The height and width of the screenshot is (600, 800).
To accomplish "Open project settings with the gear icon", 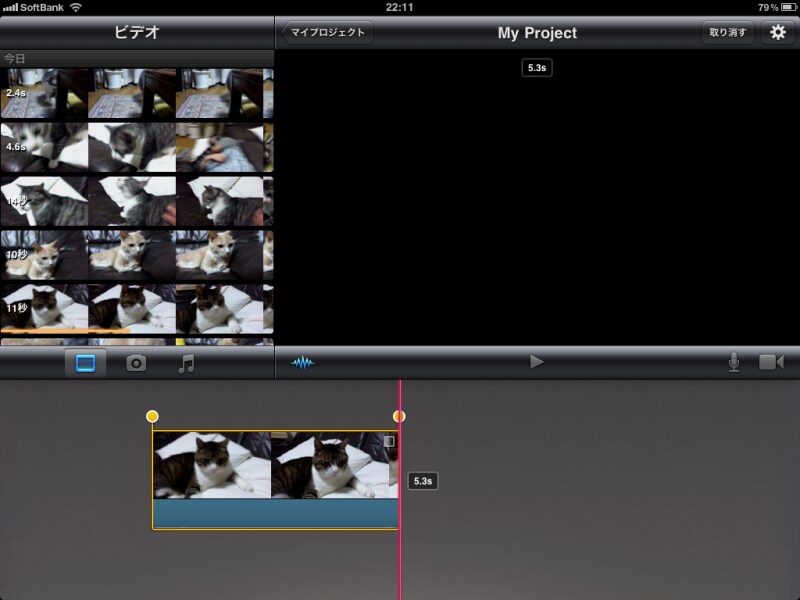I will [x=778, y=32].
